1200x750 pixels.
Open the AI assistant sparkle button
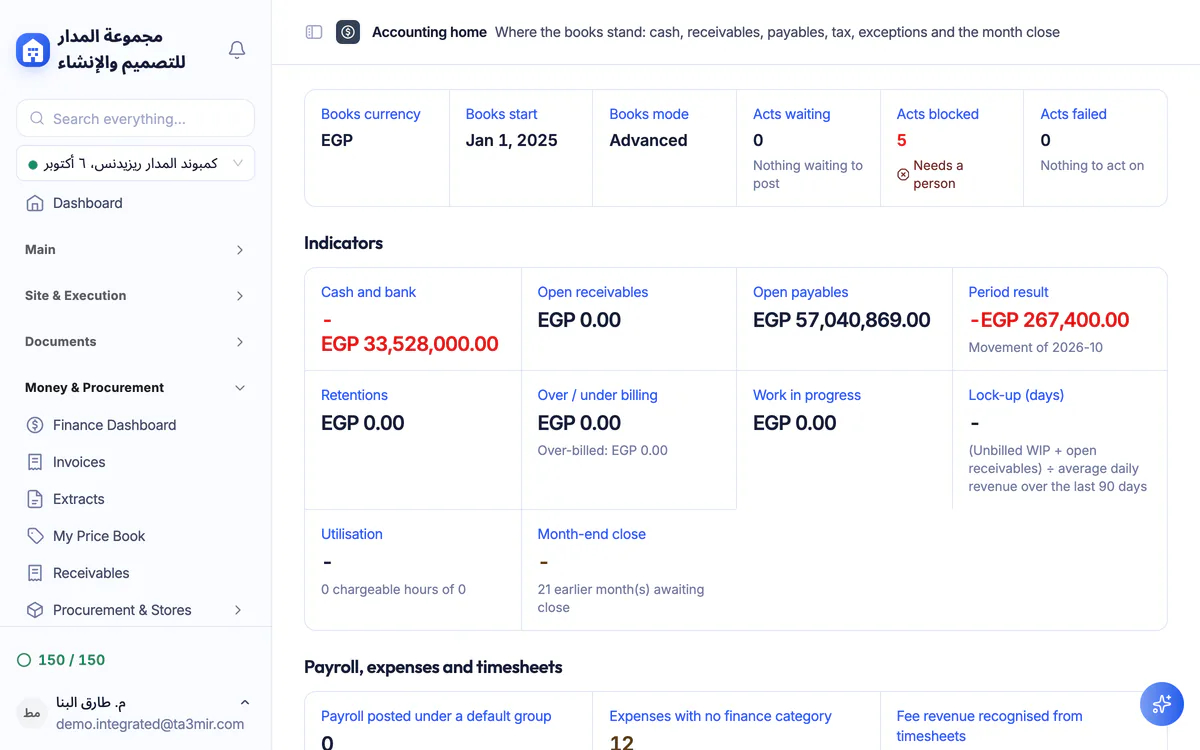(x=1162, y=704)
